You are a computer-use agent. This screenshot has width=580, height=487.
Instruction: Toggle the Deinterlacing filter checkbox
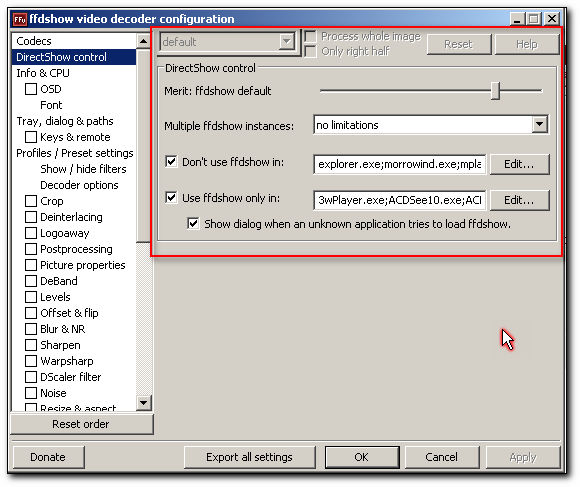[x=31, y=217]
